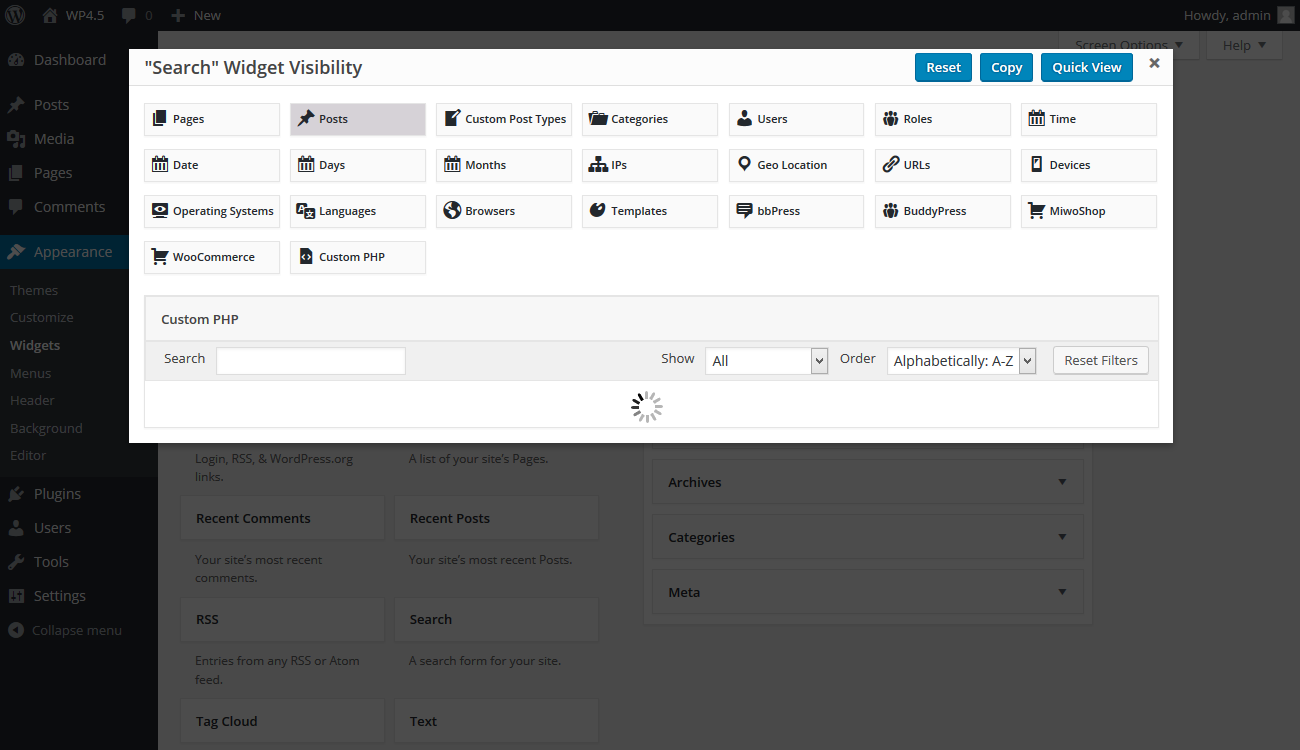The width and height of the screenshot is (1300, 750).
Task: Select the bbPress filter
Action: tap(796, 211)
